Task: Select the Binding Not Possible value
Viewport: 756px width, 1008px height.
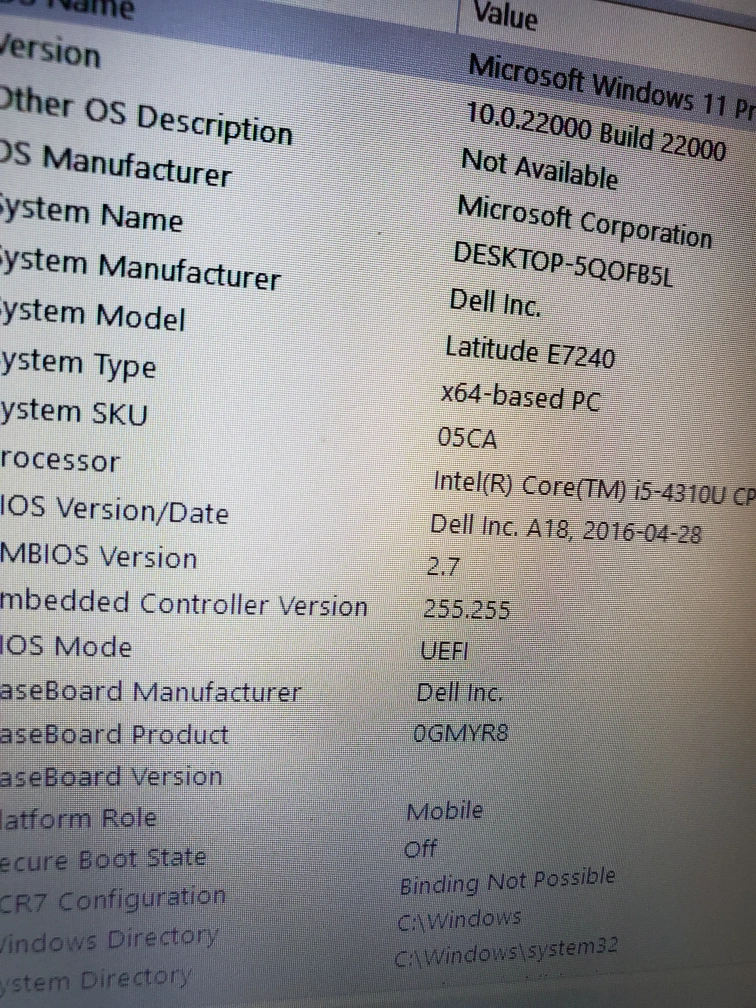Action: pyautogui.click(x=507, y=881)
